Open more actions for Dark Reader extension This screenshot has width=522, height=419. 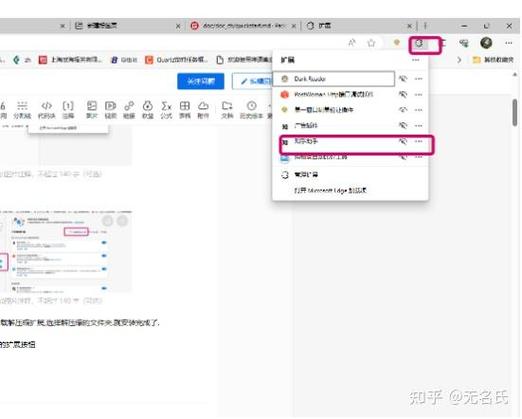pyautogui.click(x=418, y=79)
